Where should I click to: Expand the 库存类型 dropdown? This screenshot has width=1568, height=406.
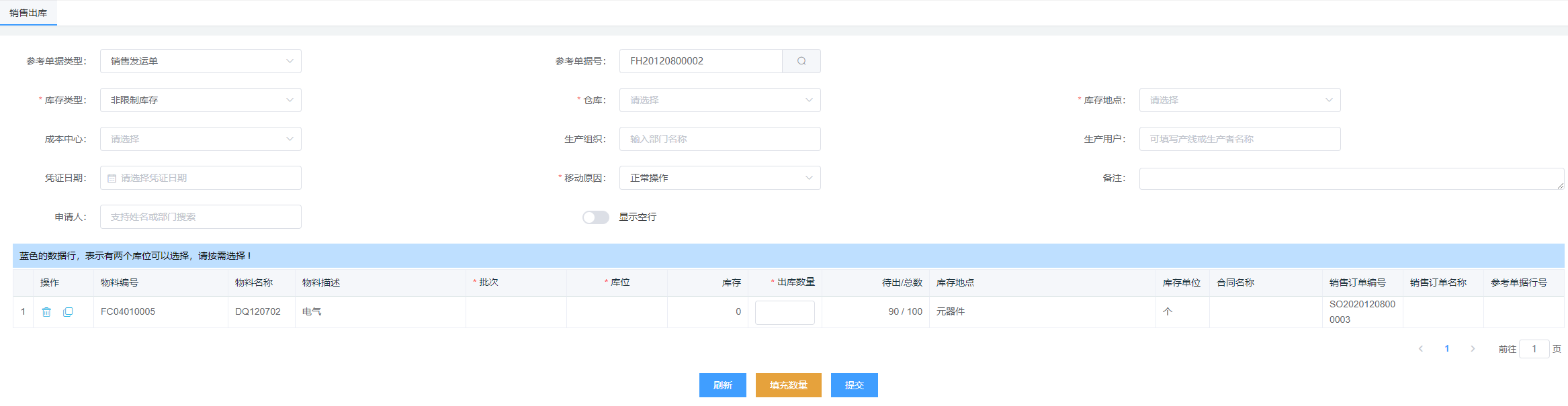coord(200,100)
